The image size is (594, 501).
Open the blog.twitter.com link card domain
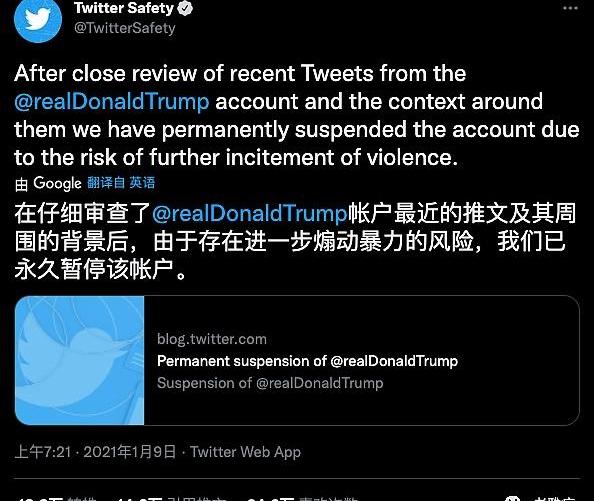point(212,339)
